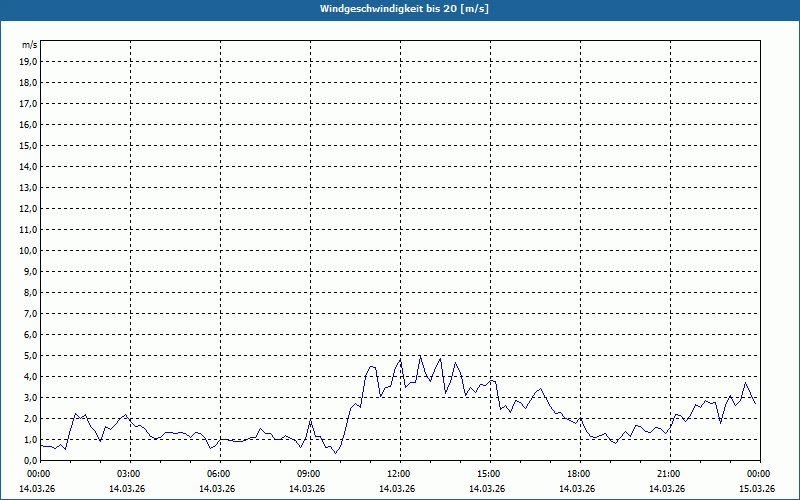The width and height of the screenshot is (800, 500).
Task: Click the 21:00 time axis label
Action: [x=669, y=473]
